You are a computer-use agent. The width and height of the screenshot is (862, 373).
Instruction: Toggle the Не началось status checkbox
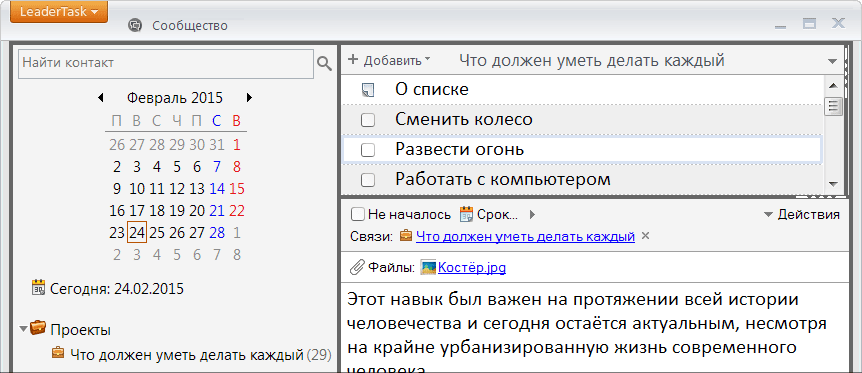click(357, 214)
